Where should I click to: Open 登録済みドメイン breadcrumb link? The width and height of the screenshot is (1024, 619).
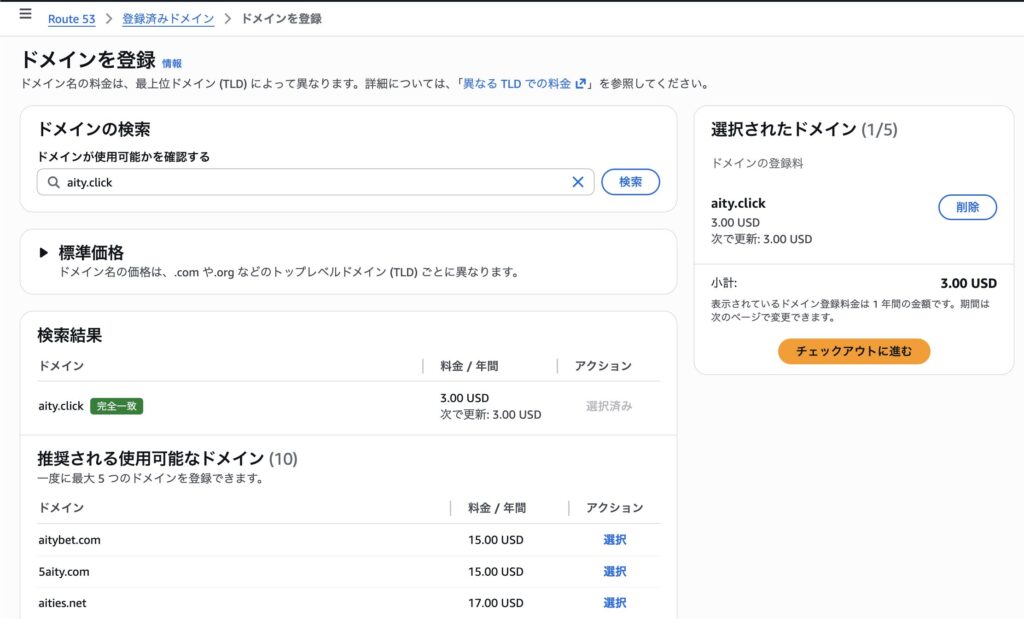[x=168, y=19]
